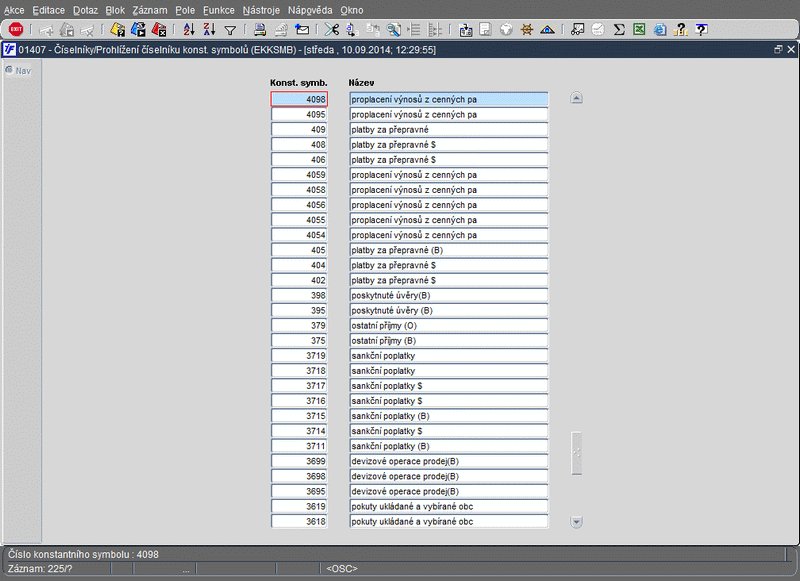Select the Konst. symb. field 4095
Image resolution: width=800 pixels, height=581 pixels.
[299, 114]
